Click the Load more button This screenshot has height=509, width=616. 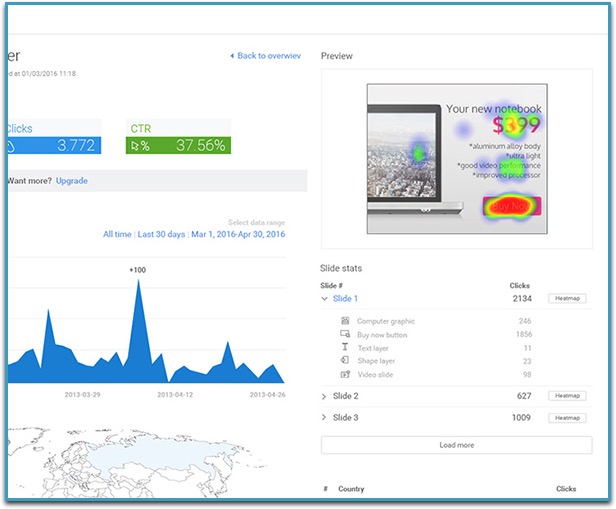456,445
